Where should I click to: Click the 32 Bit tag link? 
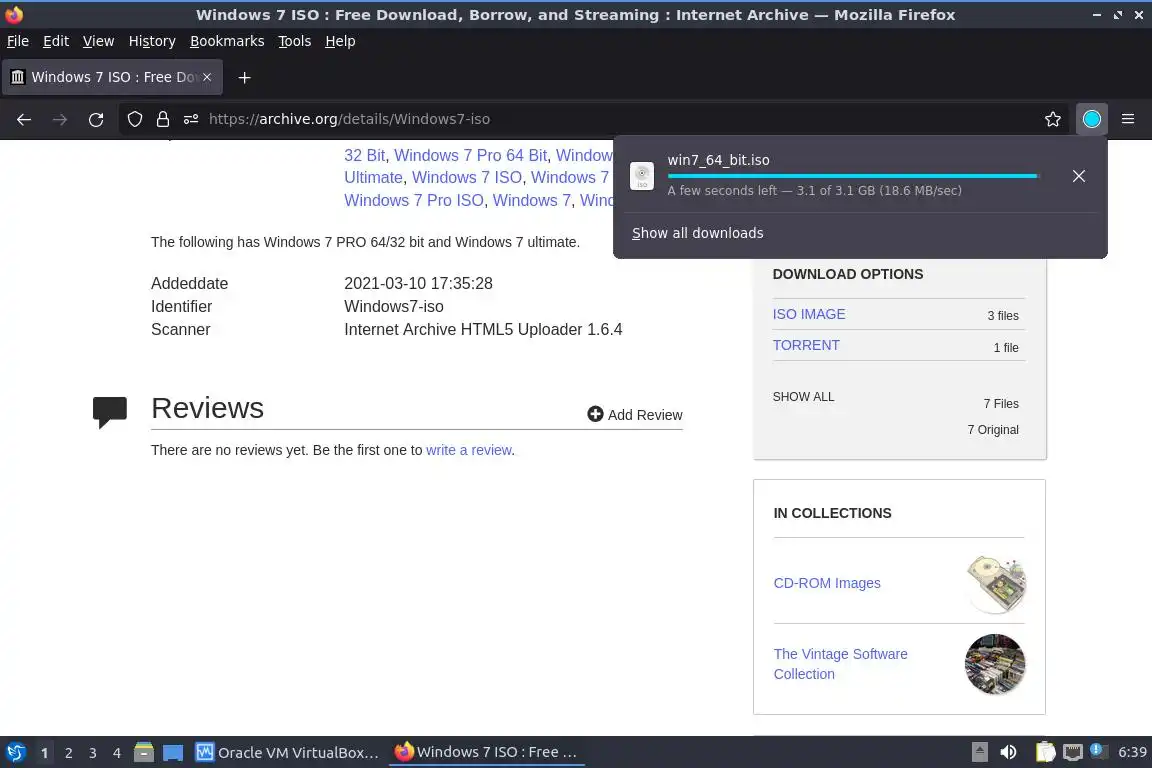364,155
